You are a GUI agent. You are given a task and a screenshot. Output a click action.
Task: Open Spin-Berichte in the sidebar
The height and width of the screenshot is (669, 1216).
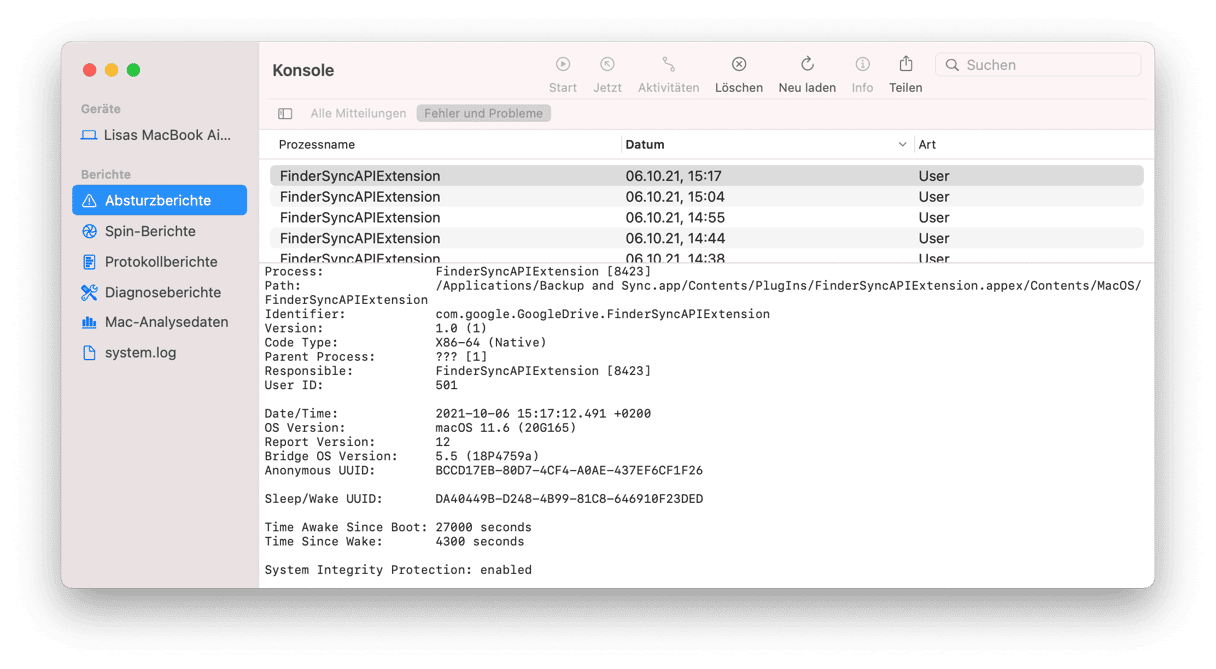pyautogui.click(x=150, y=231)
